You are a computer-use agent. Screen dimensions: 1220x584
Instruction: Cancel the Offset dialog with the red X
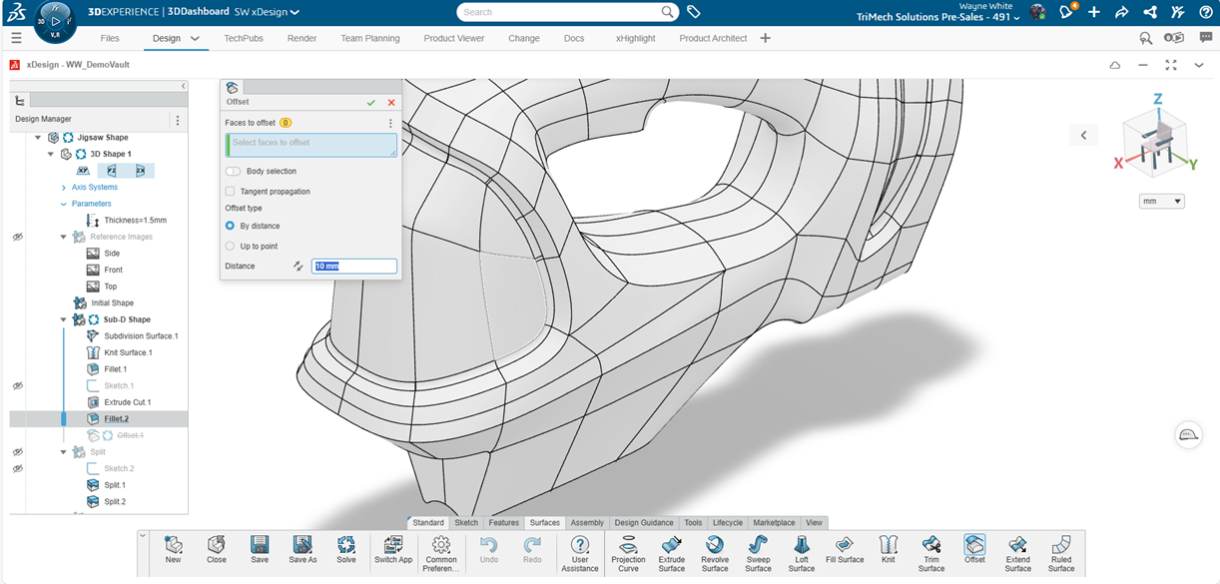pos(391,102)
